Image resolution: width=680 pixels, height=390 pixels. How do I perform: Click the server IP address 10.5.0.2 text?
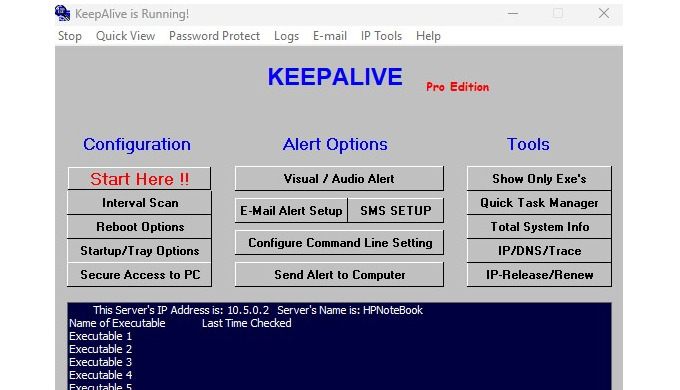click(x=248, y=310)
